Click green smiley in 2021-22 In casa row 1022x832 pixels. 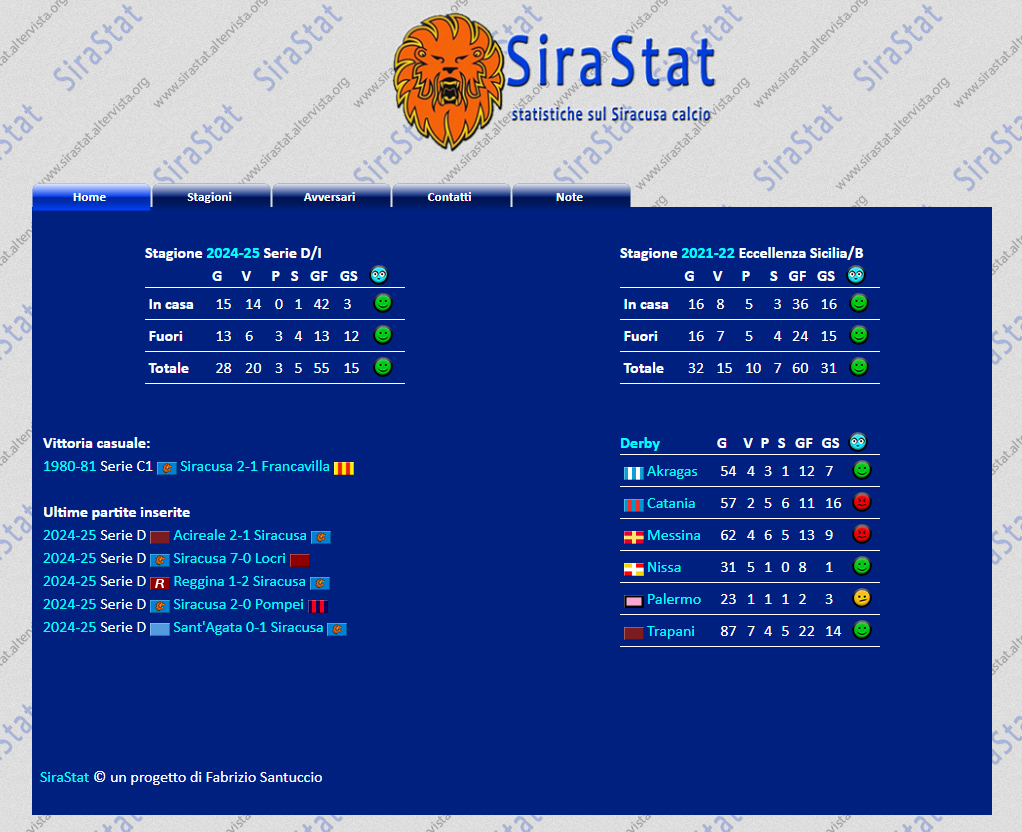[859, 303]
